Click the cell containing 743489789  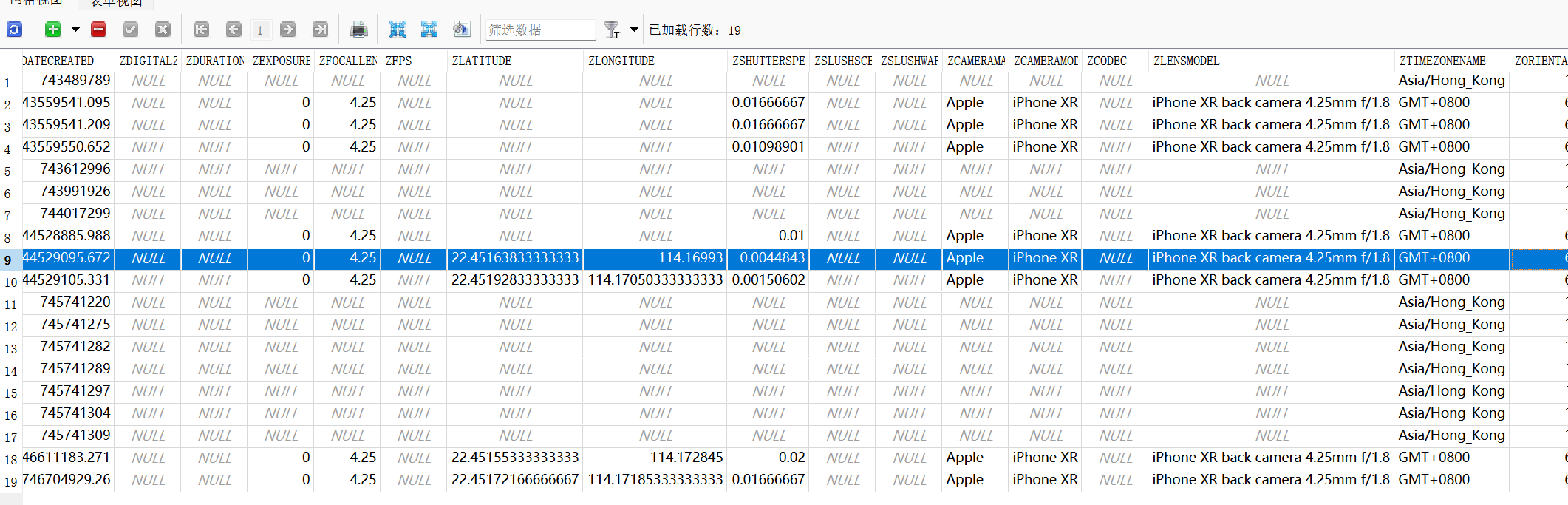click(68, 81)
